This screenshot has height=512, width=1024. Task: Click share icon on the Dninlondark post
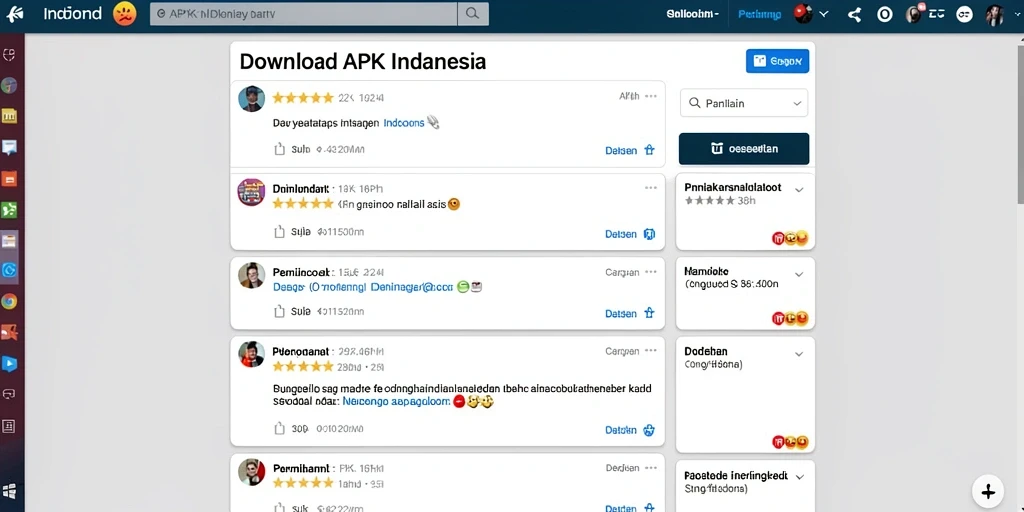tap(280, 231)
